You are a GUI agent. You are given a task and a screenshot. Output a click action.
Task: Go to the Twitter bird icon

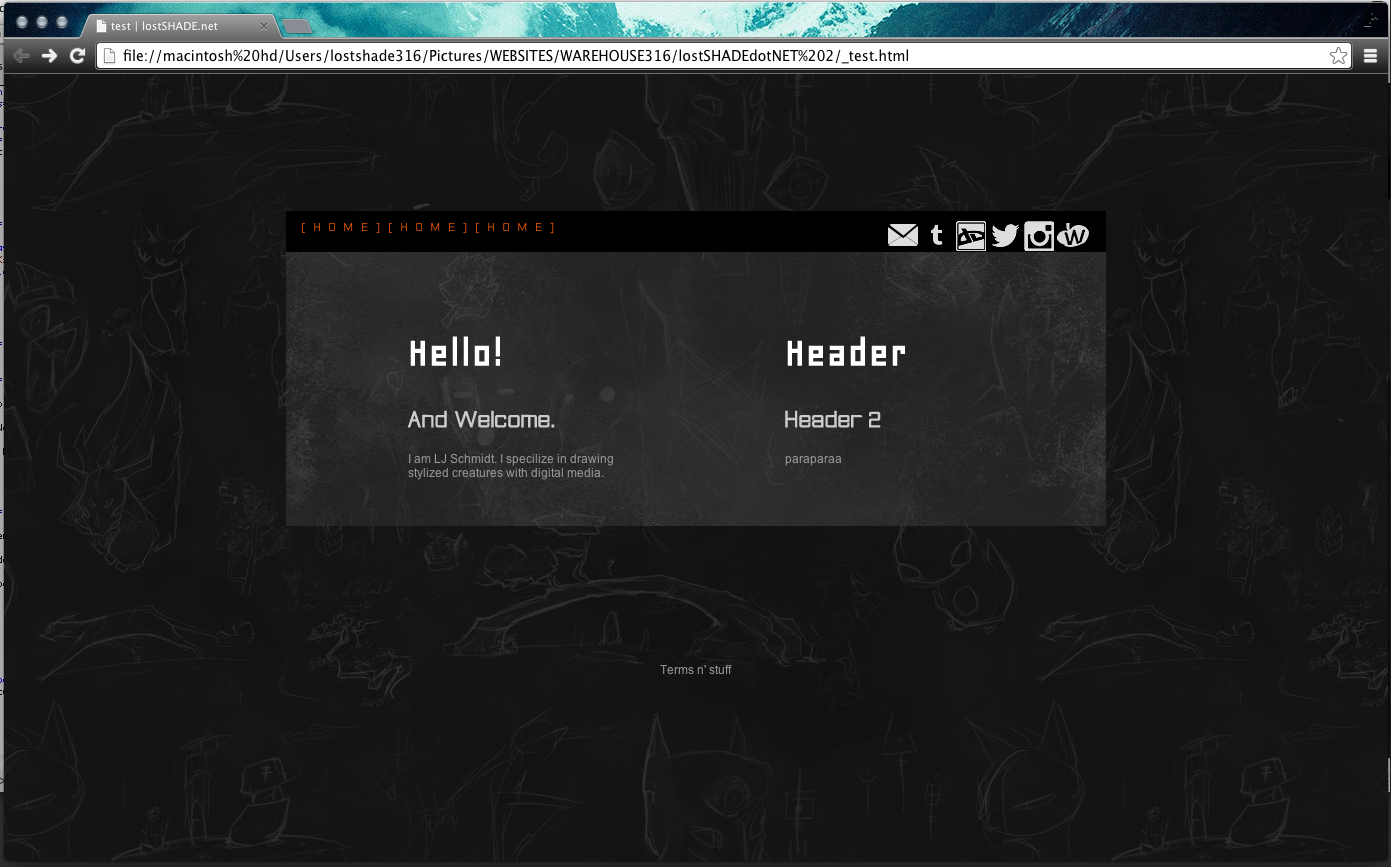tap(1005, 235)
